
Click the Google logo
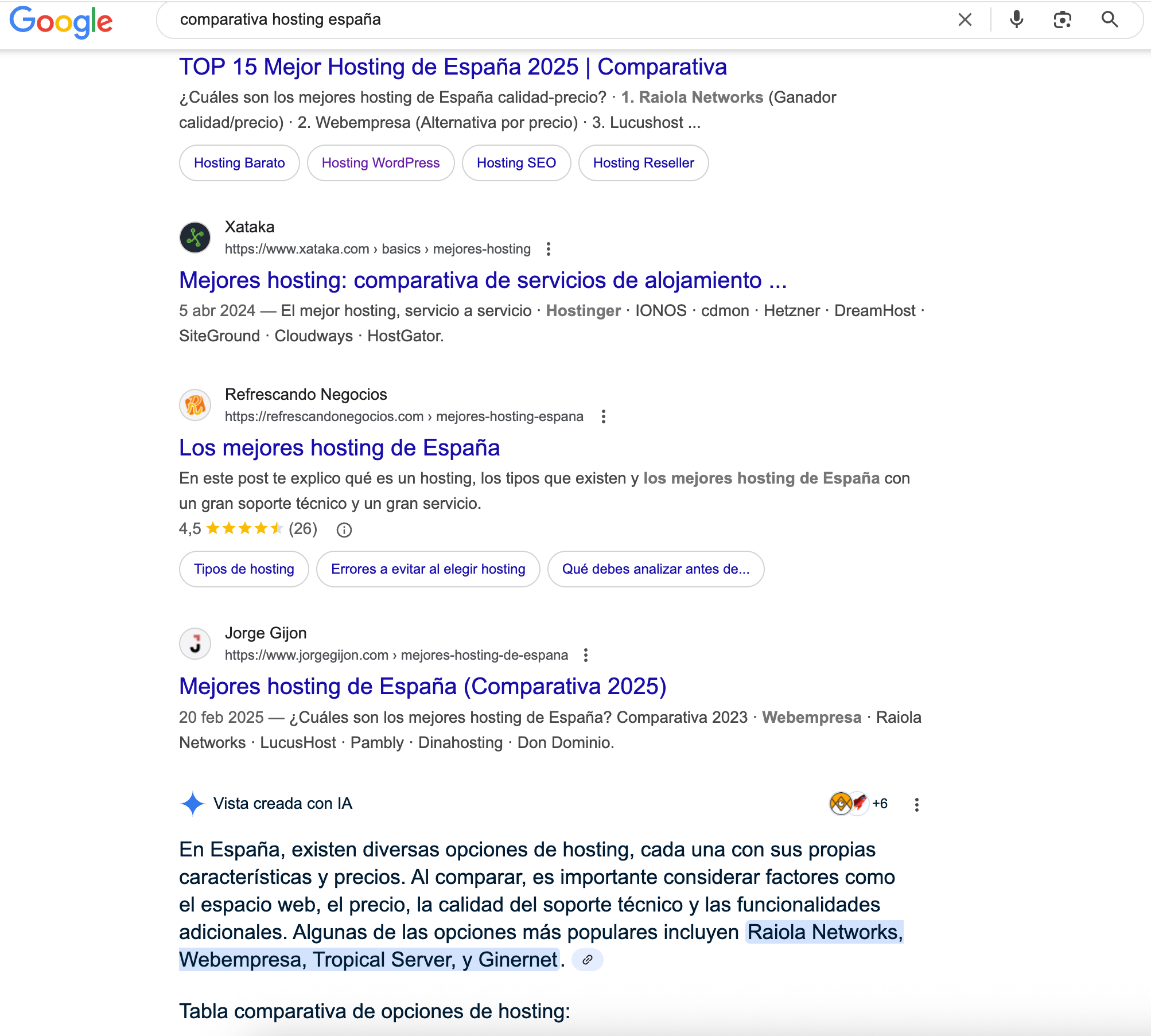[61, 21]
